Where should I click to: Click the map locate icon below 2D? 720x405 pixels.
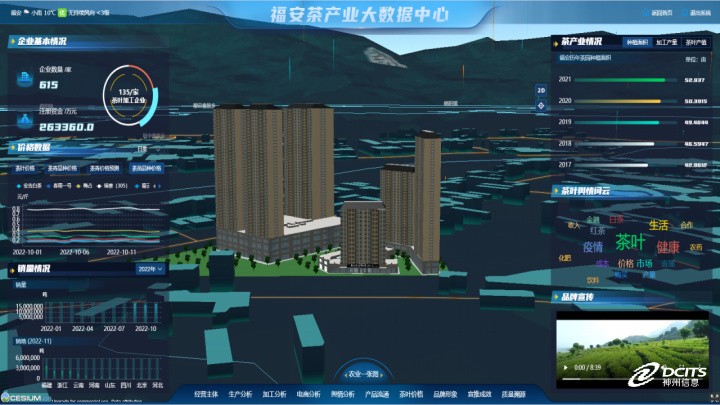coord(541,103)
